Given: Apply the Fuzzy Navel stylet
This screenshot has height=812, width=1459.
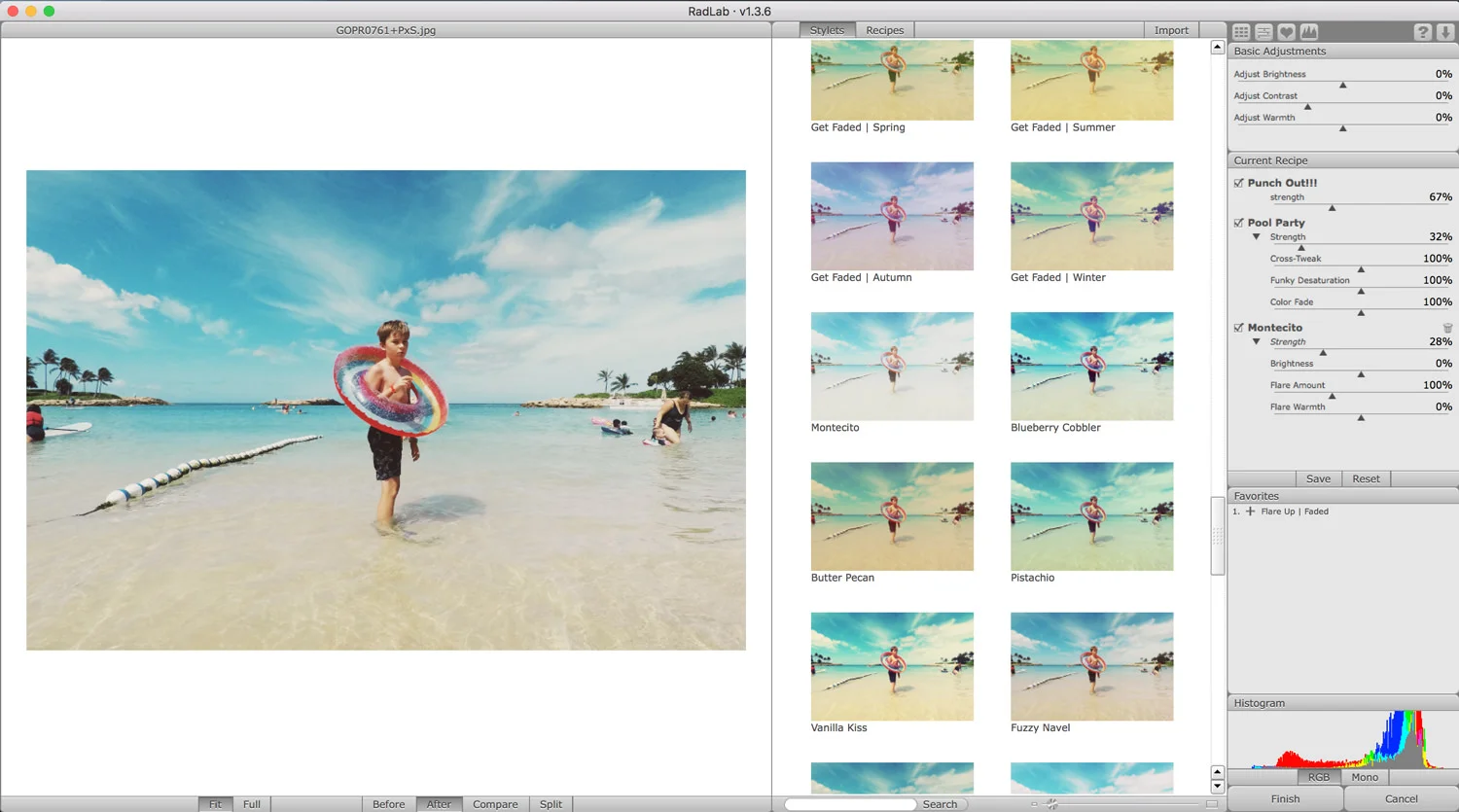Looking at the screenshot, I should coord(1091,666).
